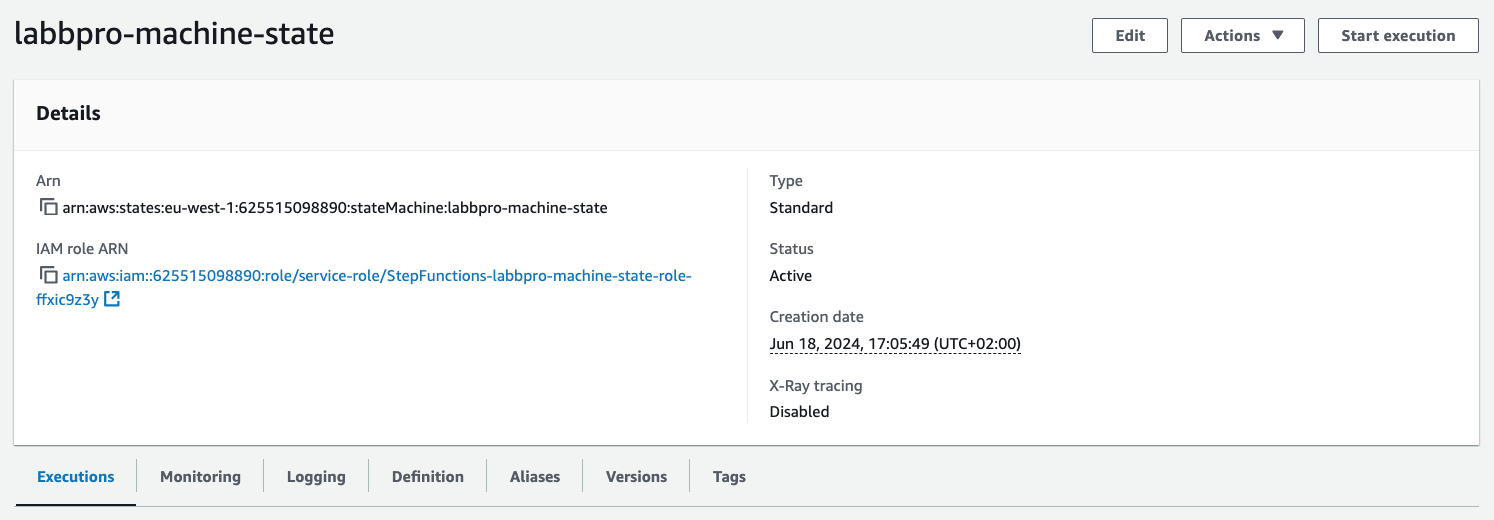Click the Active status value
The height and width of the screenshot is (520, 1494).
[x=790, y=275]
